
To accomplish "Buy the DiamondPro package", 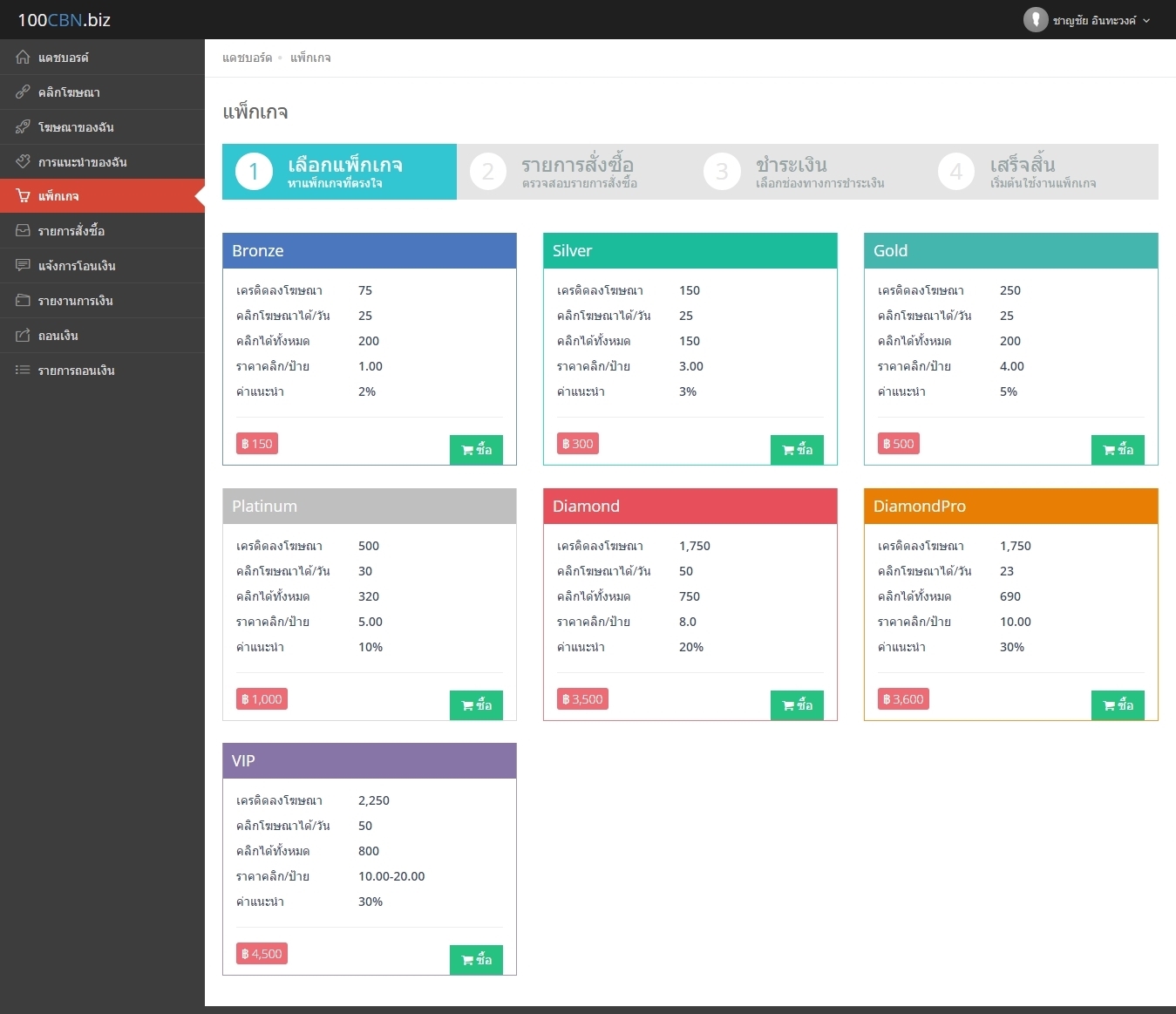I will click(1118, 705).
